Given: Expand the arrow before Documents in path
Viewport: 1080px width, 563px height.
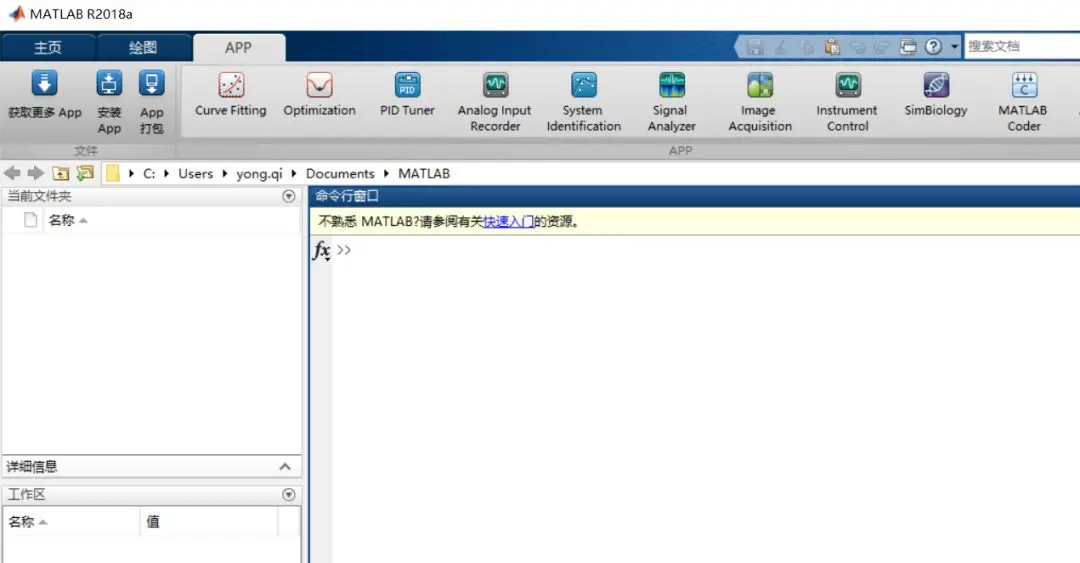Looking at the screenshot, I should 293,174.
